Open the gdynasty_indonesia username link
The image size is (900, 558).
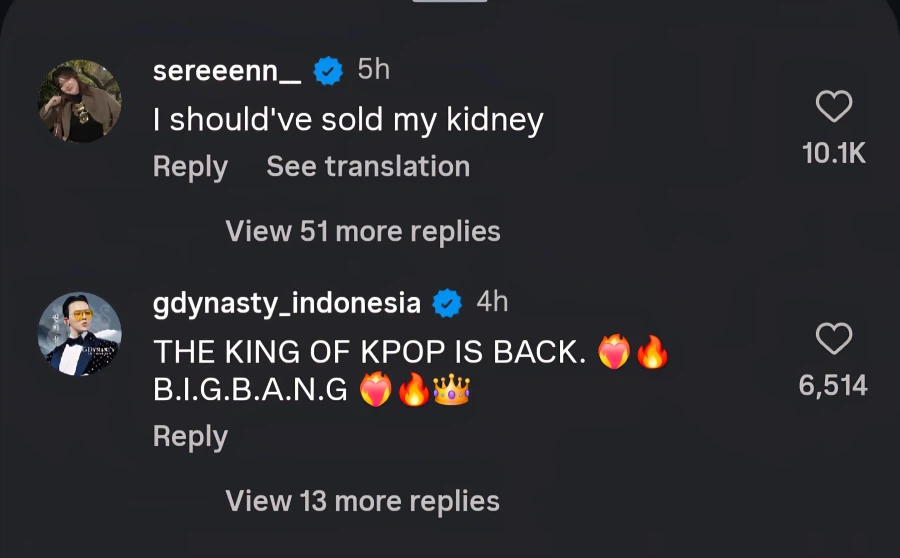pyautogui.click(x=286, y=302)
